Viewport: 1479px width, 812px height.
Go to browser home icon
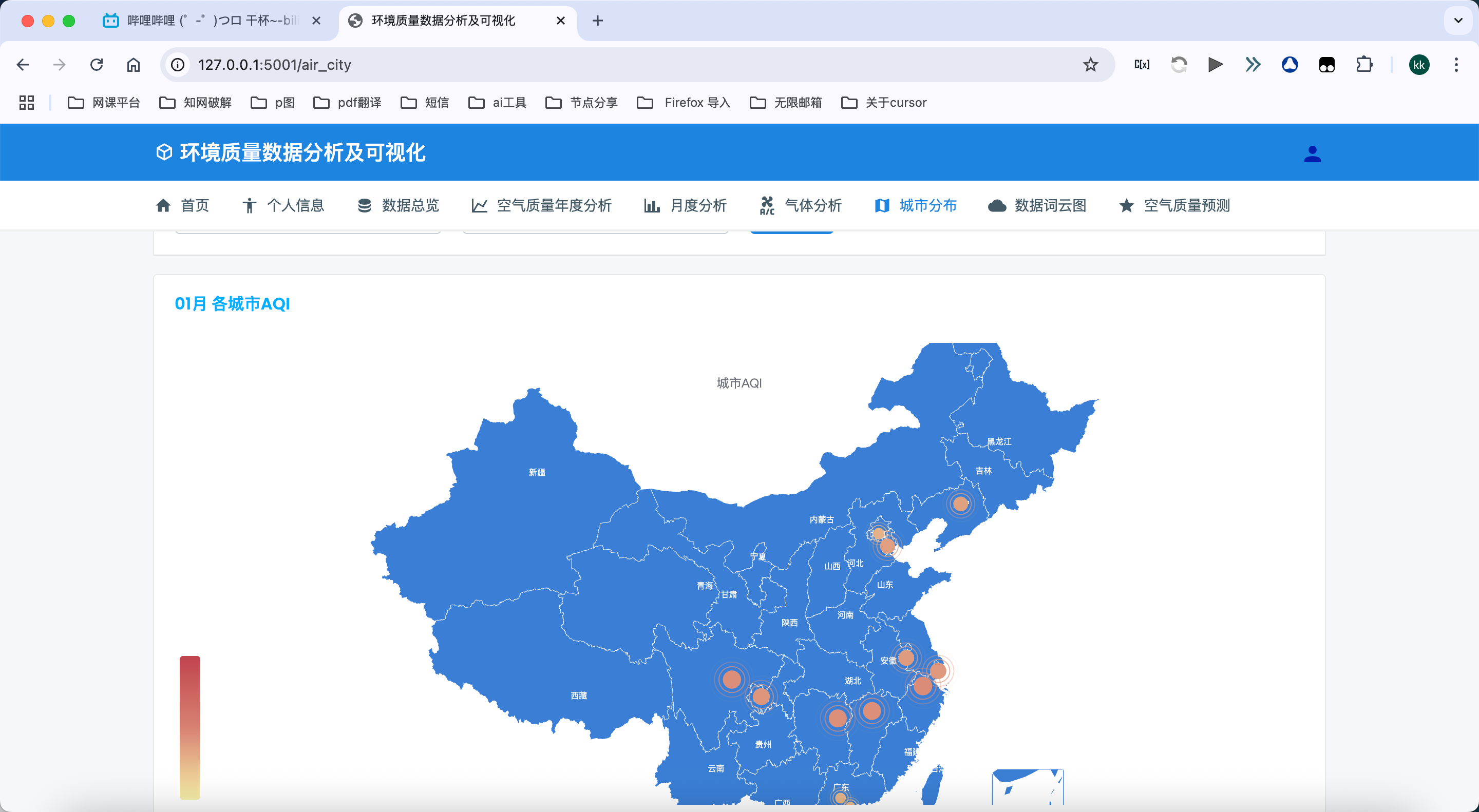133,65
